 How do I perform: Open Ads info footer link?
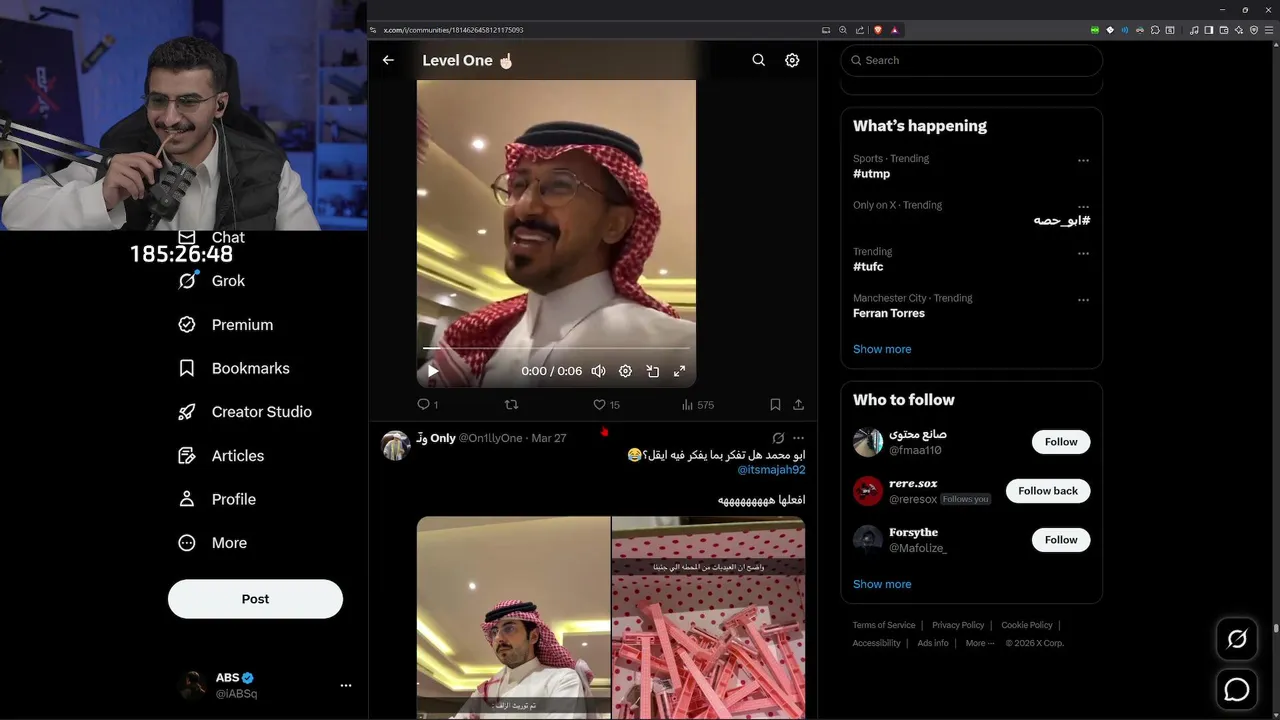[x=933, y=643]
